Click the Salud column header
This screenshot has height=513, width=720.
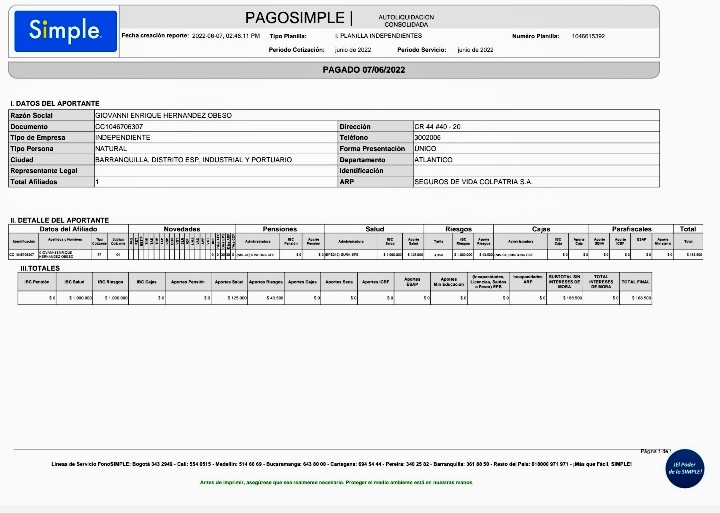coord(374,229)
